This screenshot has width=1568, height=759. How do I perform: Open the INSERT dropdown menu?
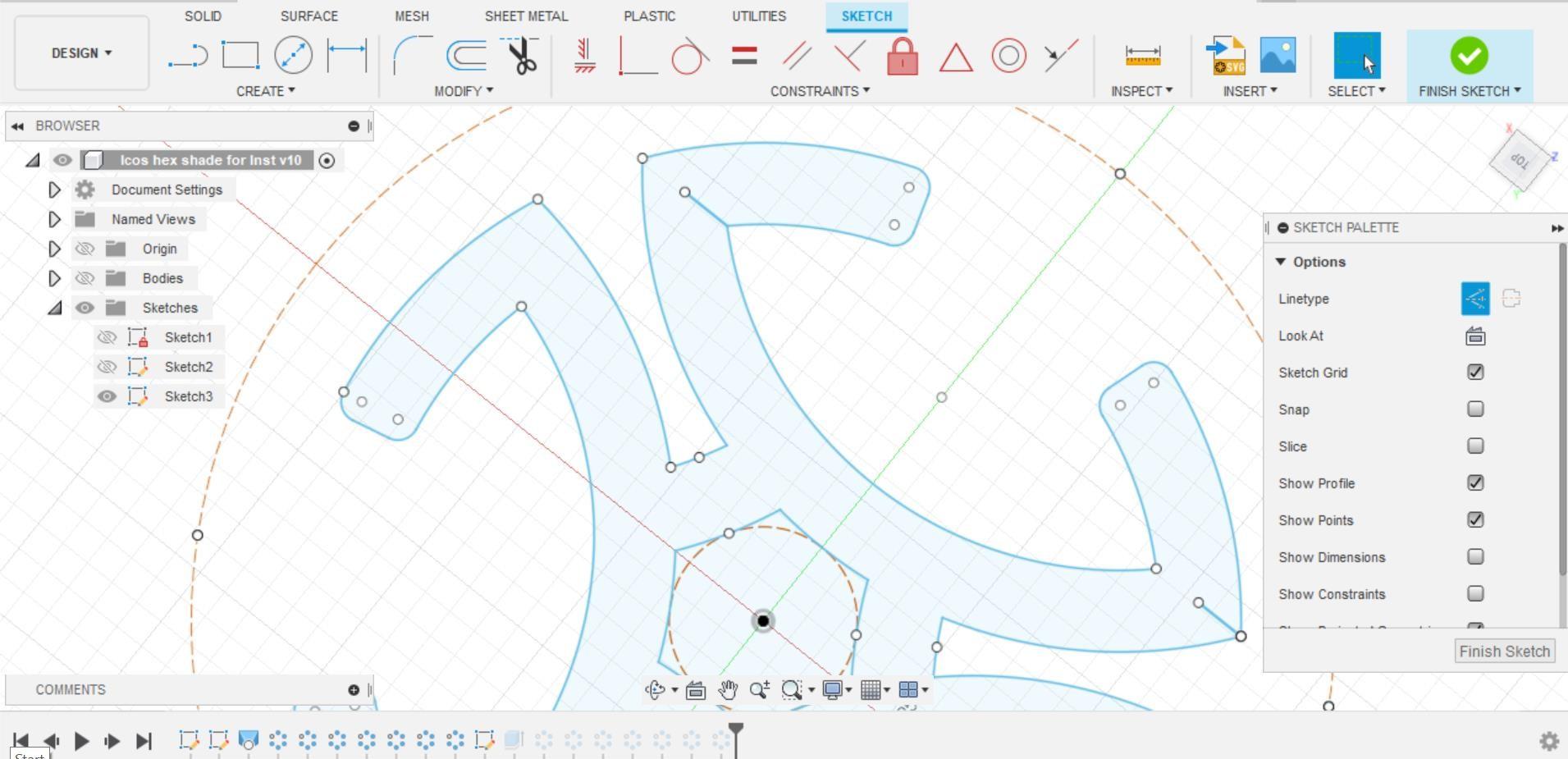coord(1250,91)
